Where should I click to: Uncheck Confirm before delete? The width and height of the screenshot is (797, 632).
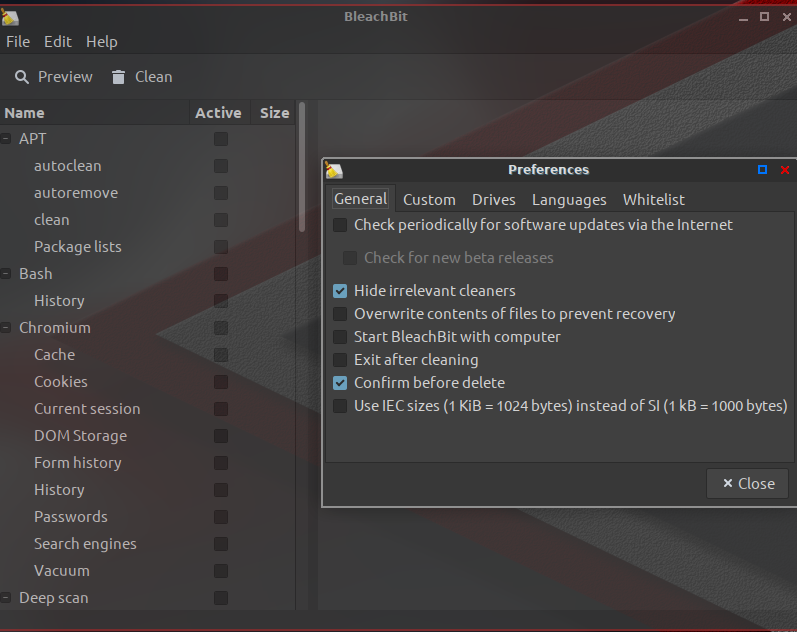[x=340, y=383]
